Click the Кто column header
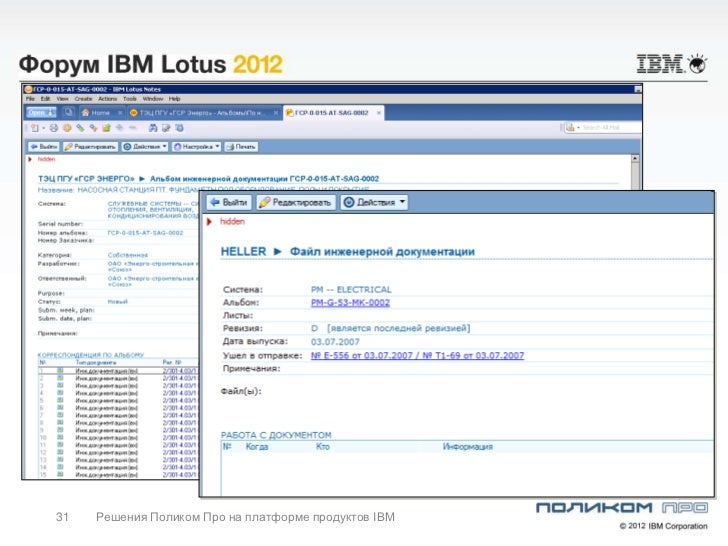 (x=323, y=447)
